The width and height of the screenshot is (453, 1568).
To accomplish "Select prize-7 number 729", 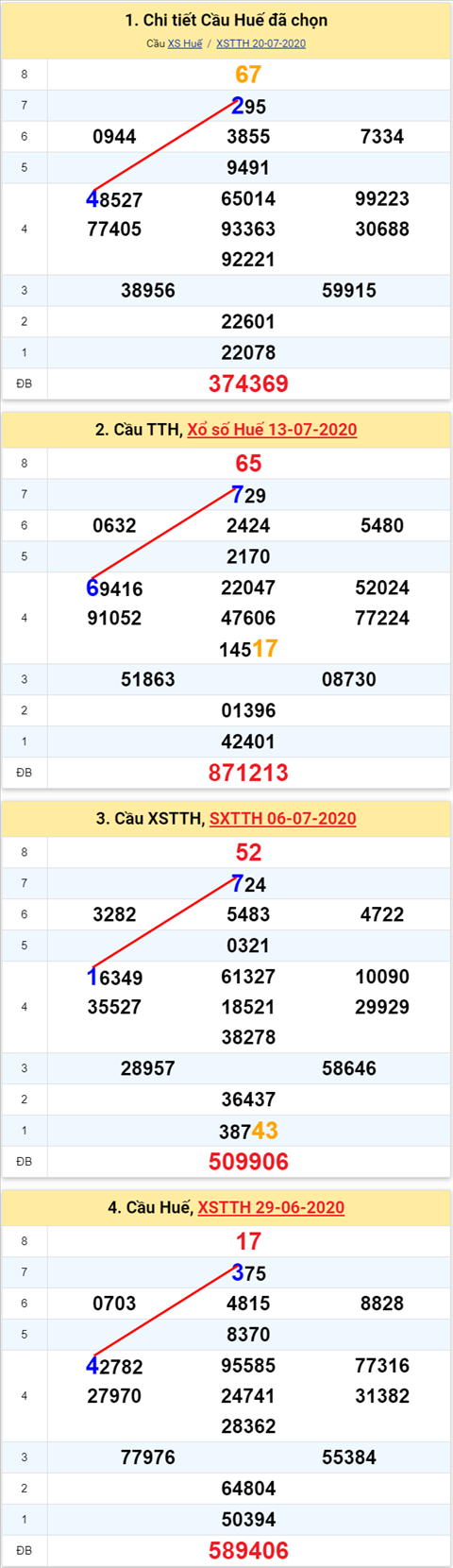I will pyautogui.click(x=248, y=495).
